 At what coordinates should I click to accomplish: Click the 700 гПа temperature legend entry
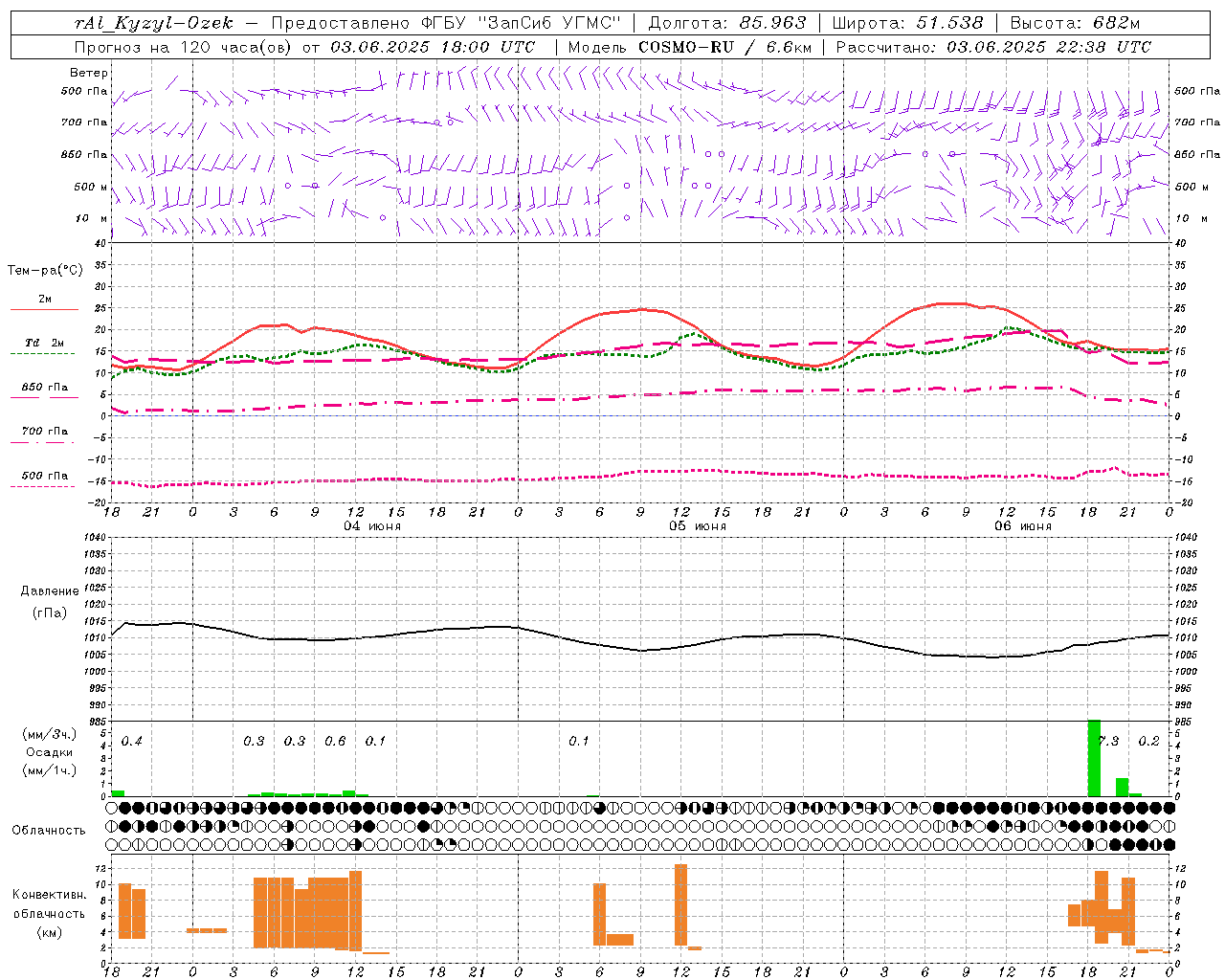point(45,432)
